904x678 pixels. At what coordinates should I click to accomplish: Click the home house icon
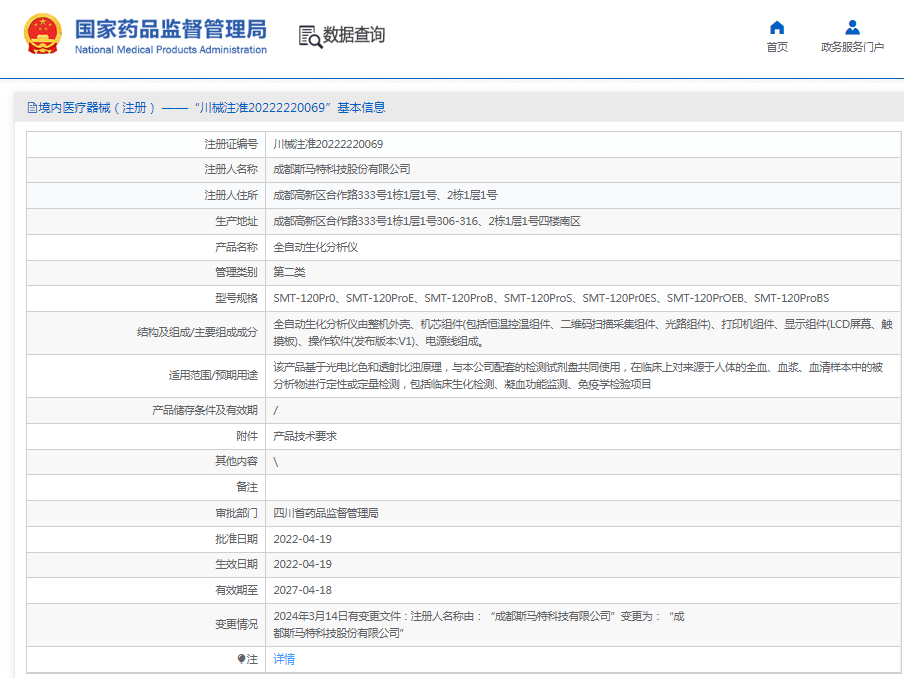776,27
